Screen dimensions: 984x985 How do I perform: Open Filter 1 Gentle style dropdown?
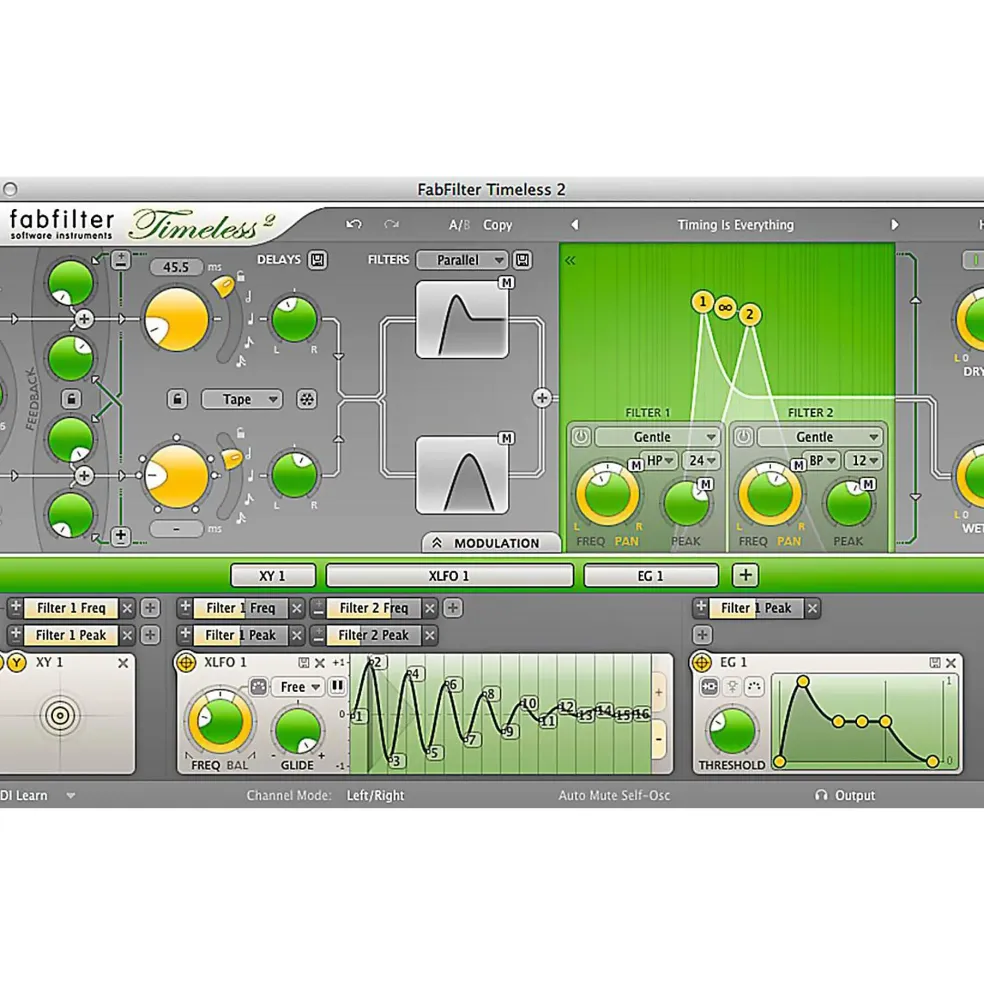click(657, 437)
